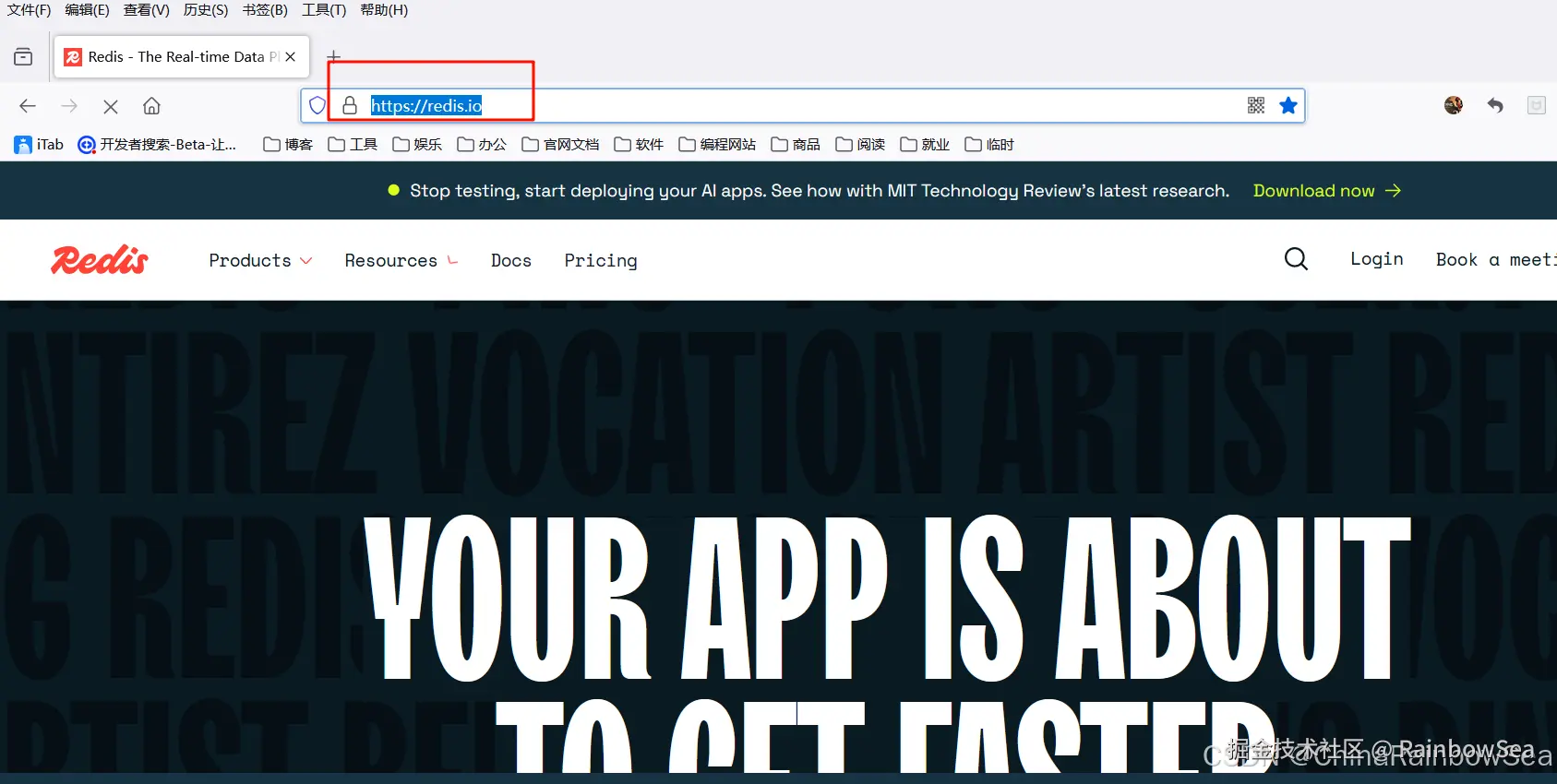Screen dimensions: 1557x784
Task: Open the 就业 bookmark folder
Action: tap(925, 145)
